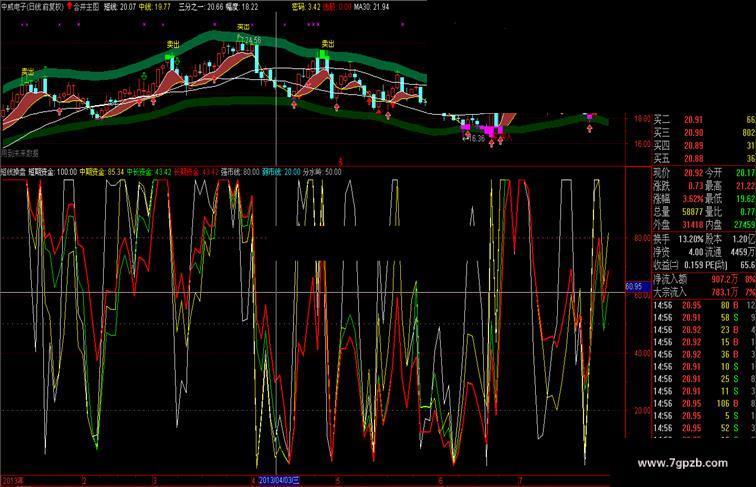756x487 pixels.
Task: Click the 强市线 80.00 legend entry
Action: tap(240, 172)
